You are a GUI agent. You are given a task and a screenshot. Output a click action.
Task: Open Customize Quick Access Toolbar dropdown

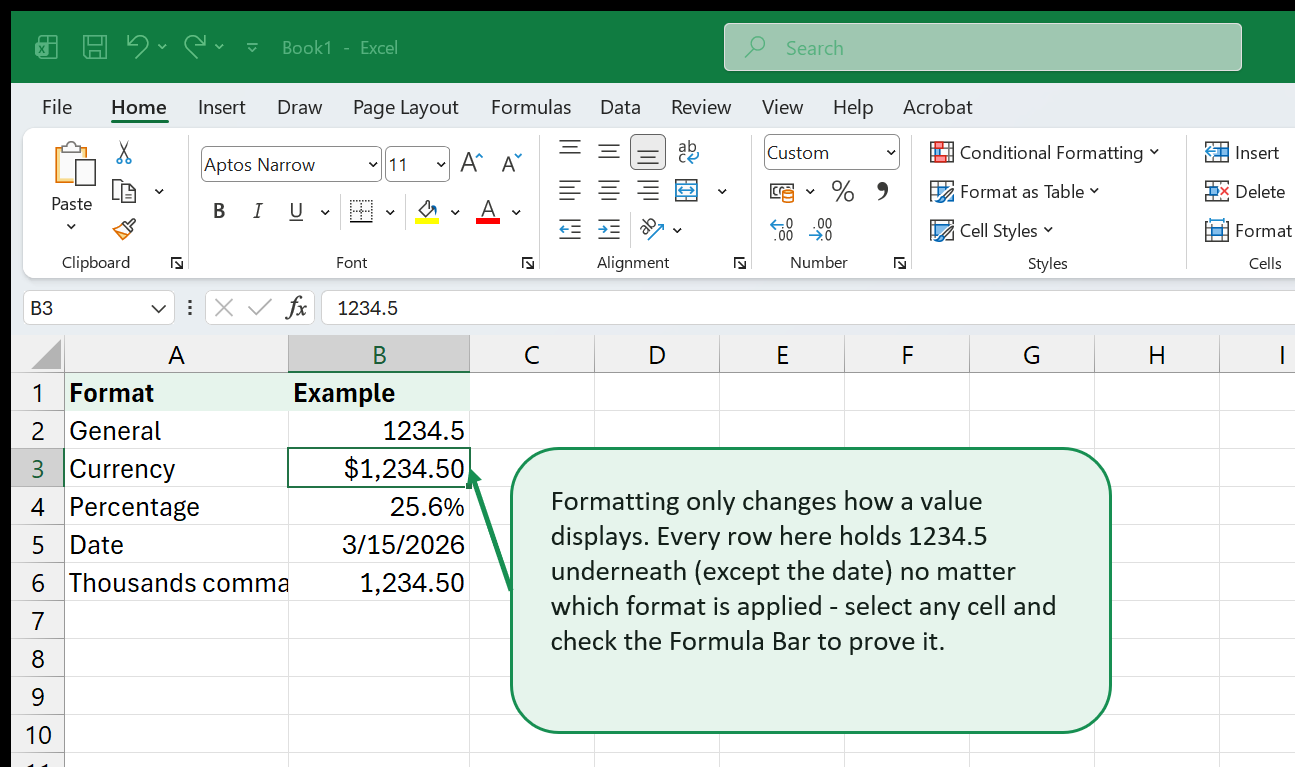pos(252,47)
